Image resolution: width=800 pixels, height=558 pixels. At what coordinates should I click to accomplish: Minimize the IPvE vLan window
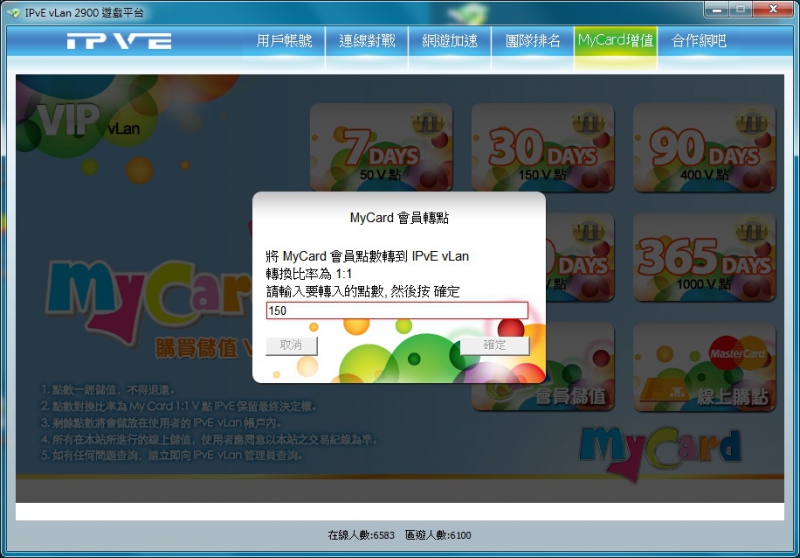pyautogui.click(x=717, y=9)
